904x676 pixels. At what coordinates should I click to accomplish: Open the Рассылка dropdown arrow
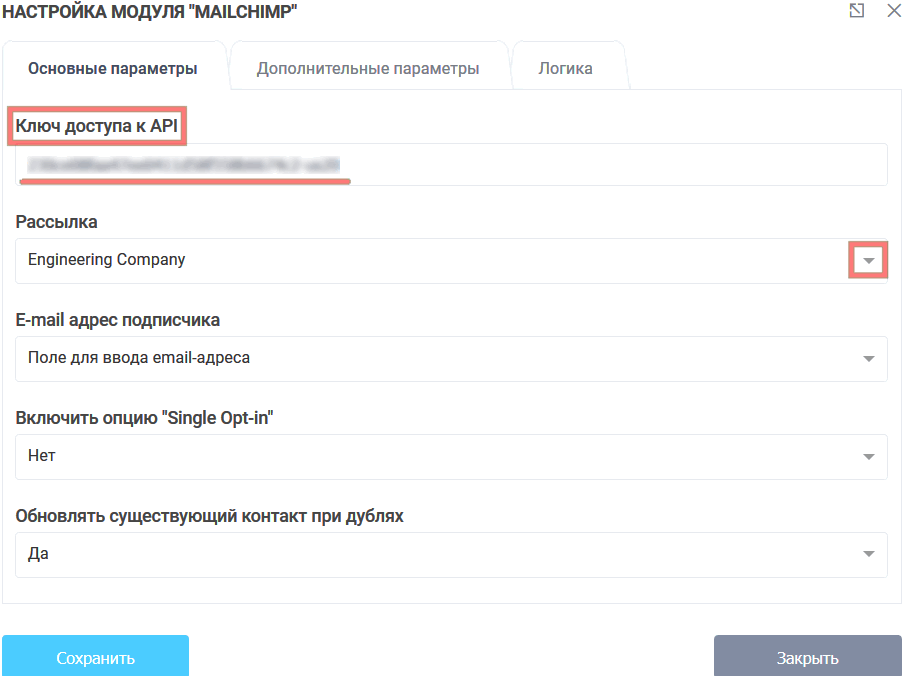pos(867,259)
